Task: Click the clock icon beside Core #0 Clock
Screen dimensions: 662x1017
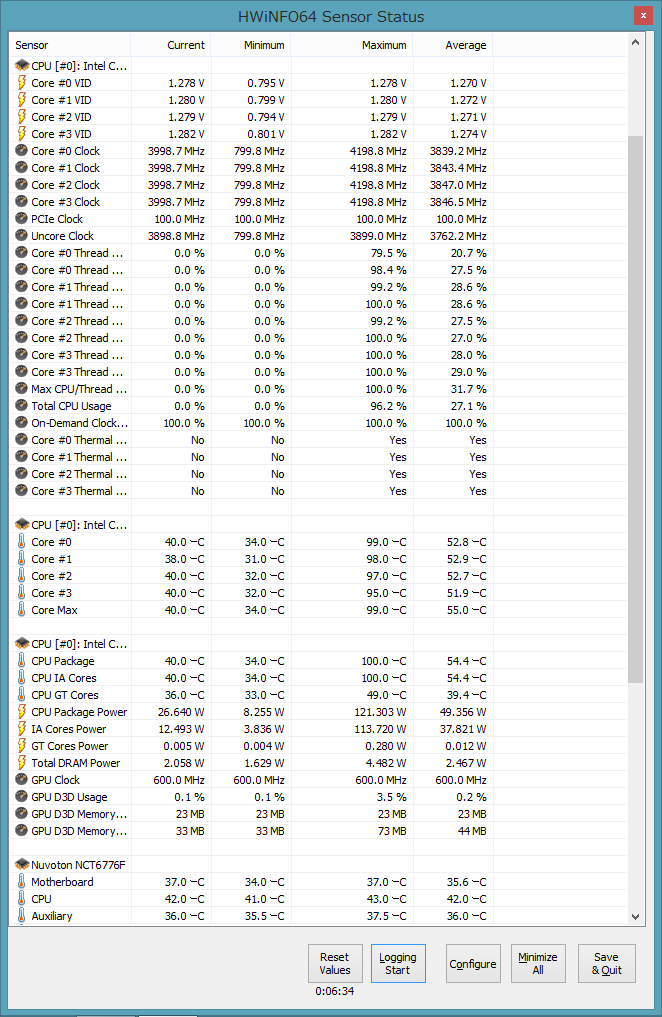Action: click(x=21, y=150)
